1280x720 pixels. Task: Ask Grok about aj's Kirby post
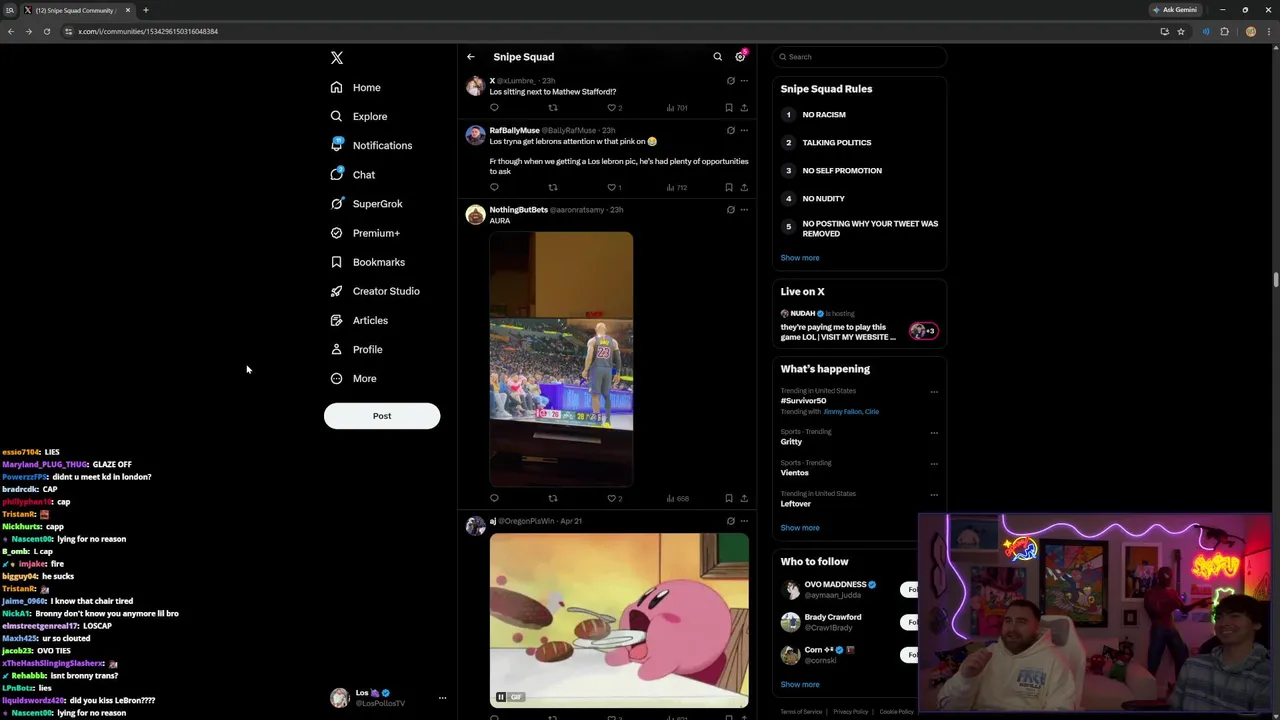click(730, 521)
